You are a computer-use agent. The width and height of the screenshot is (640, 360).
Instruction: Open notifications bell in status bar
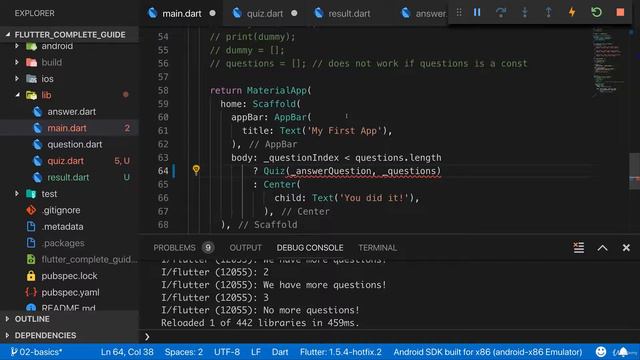[622, 352]
